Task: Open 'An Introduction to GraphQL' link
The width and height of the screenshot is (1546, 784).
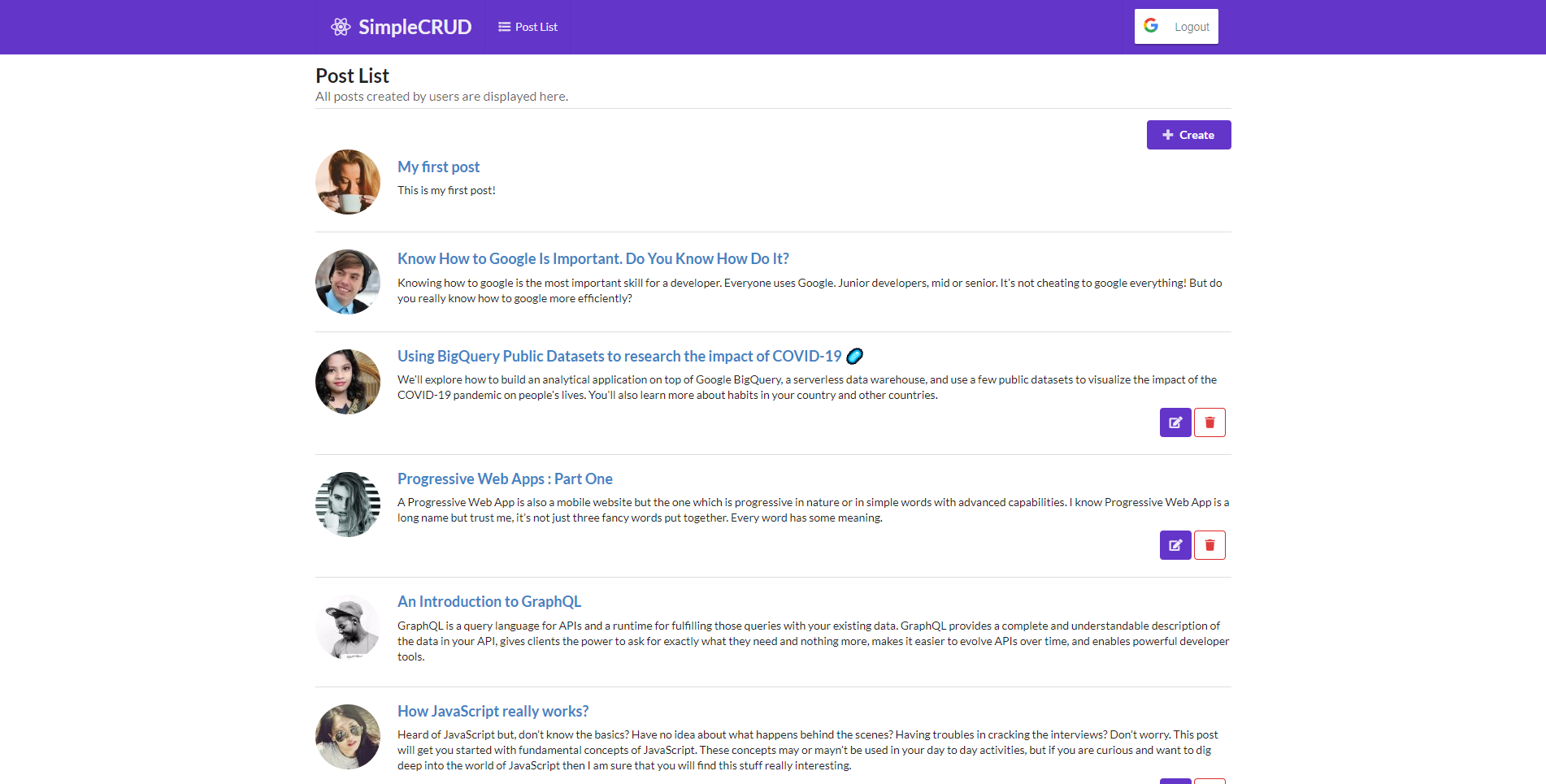Action: pos(489,601)
